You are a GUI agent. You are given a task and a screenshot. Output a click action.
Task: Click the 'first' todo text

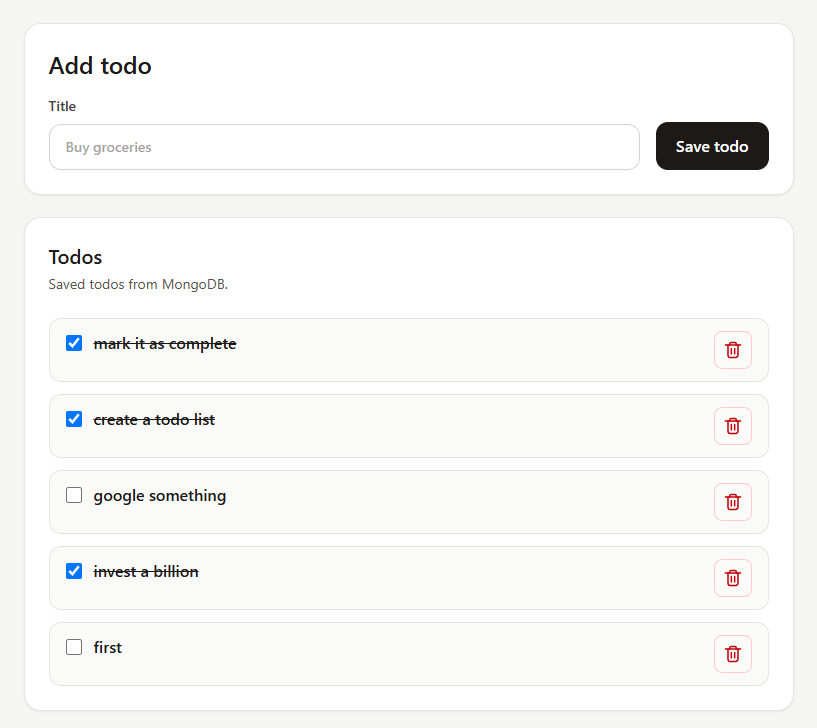point(107,647)
